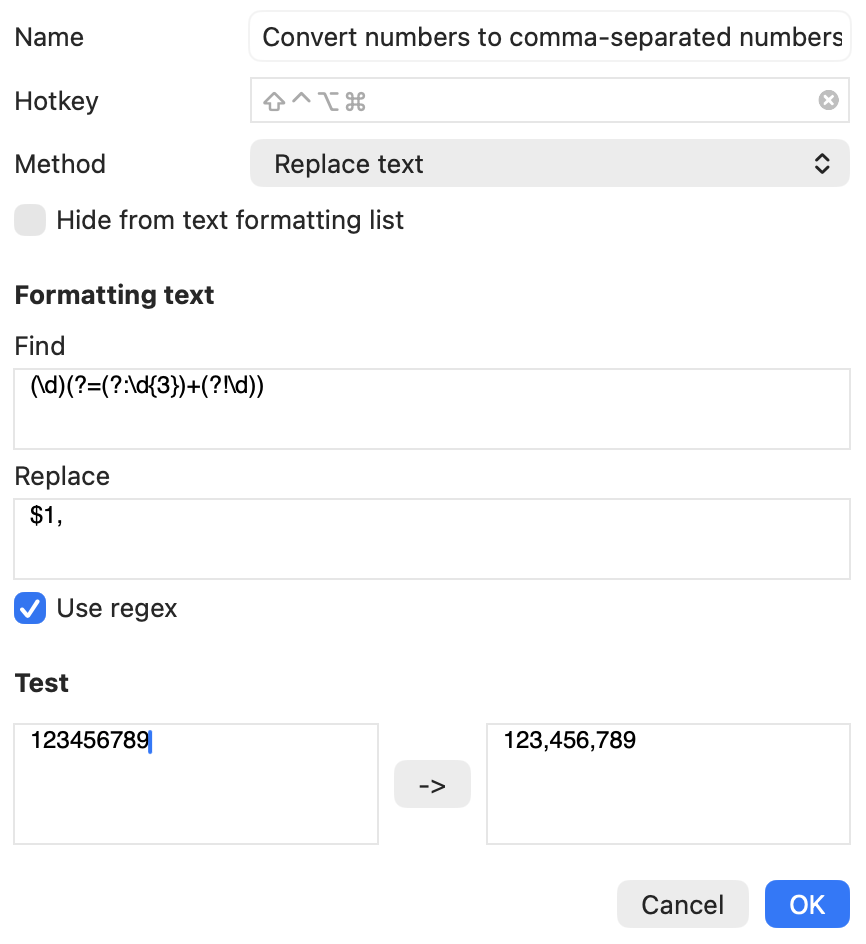Click the 'Method' field label
The height and width of the screenshot is (944, 866).
(60, 164)
